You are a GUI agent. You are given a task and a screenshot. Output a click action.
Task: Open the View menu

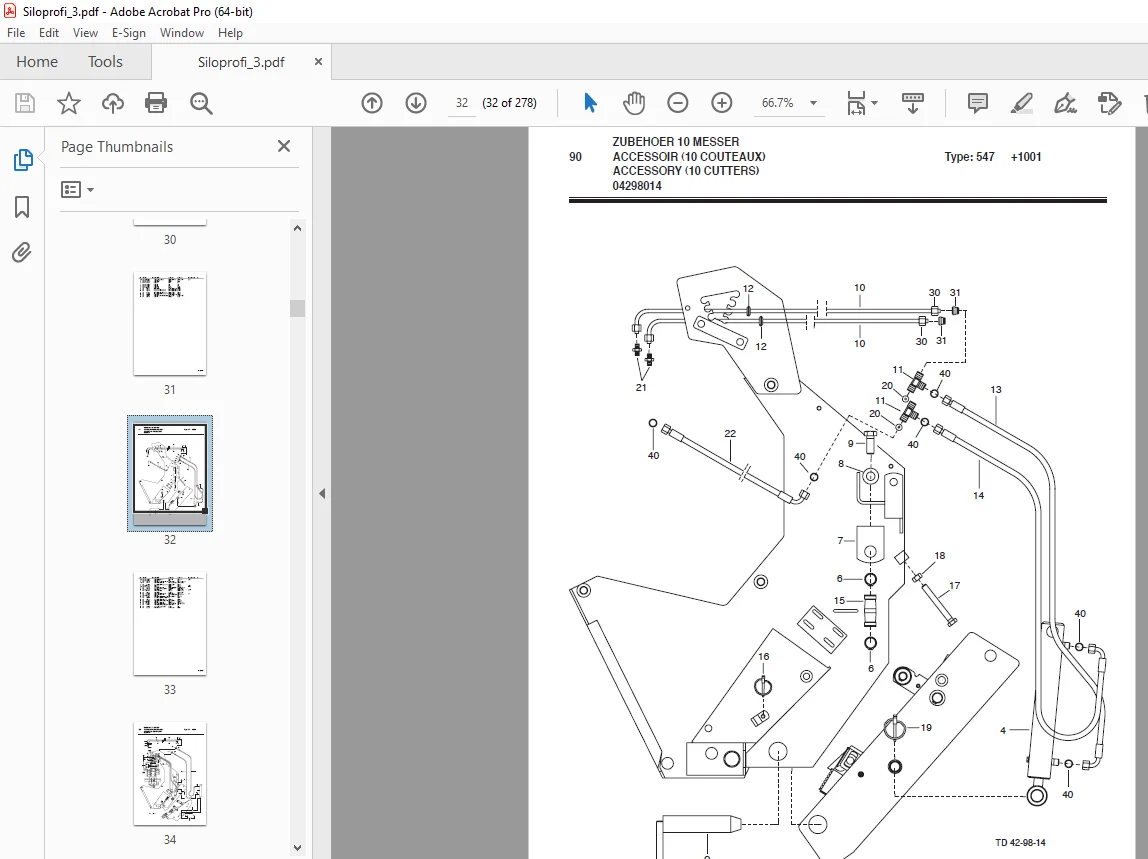85,33
